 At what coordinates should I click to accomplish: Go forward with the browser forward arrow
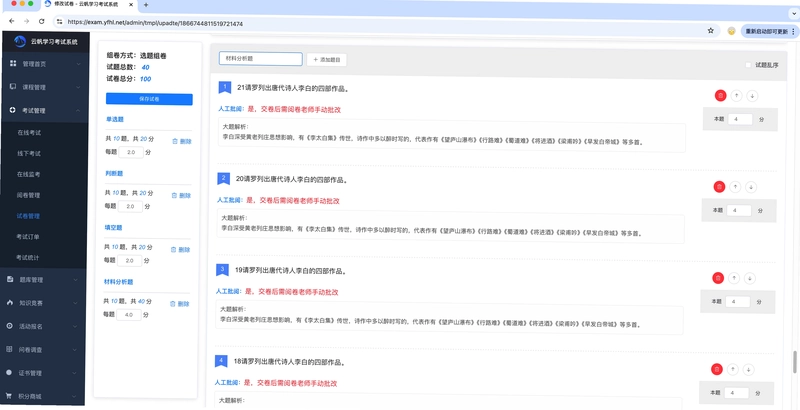[27, 21]
